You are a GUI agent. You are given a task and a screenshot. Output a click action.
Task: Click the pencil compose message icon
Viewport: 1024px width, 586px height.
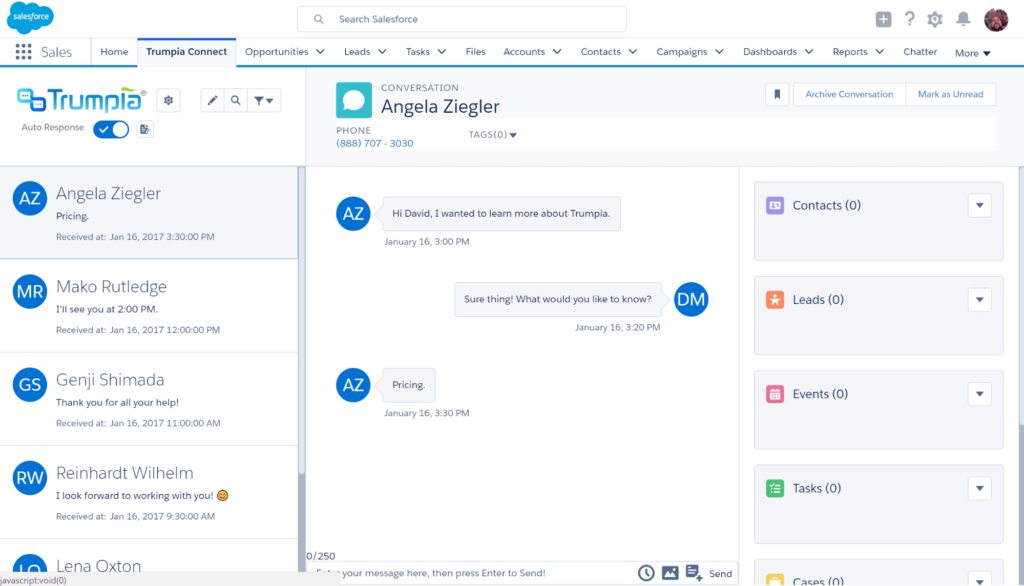pyautogui.click(x=212, y=100)
